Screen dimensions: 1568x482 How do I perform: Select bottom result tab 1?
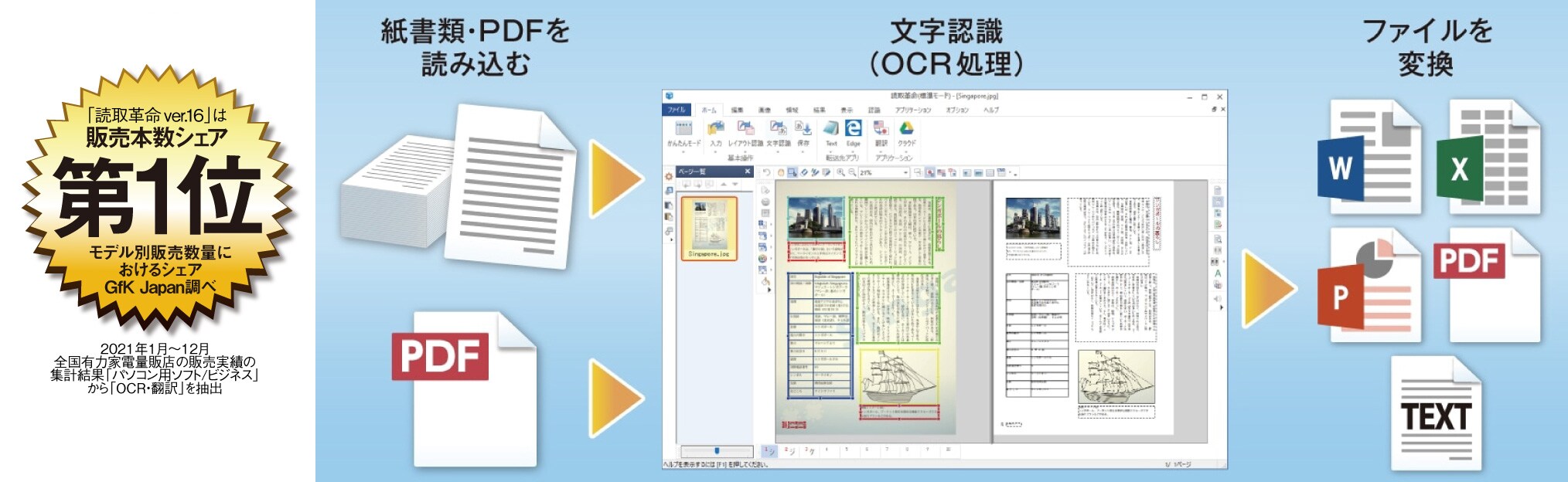coord(769,450)
